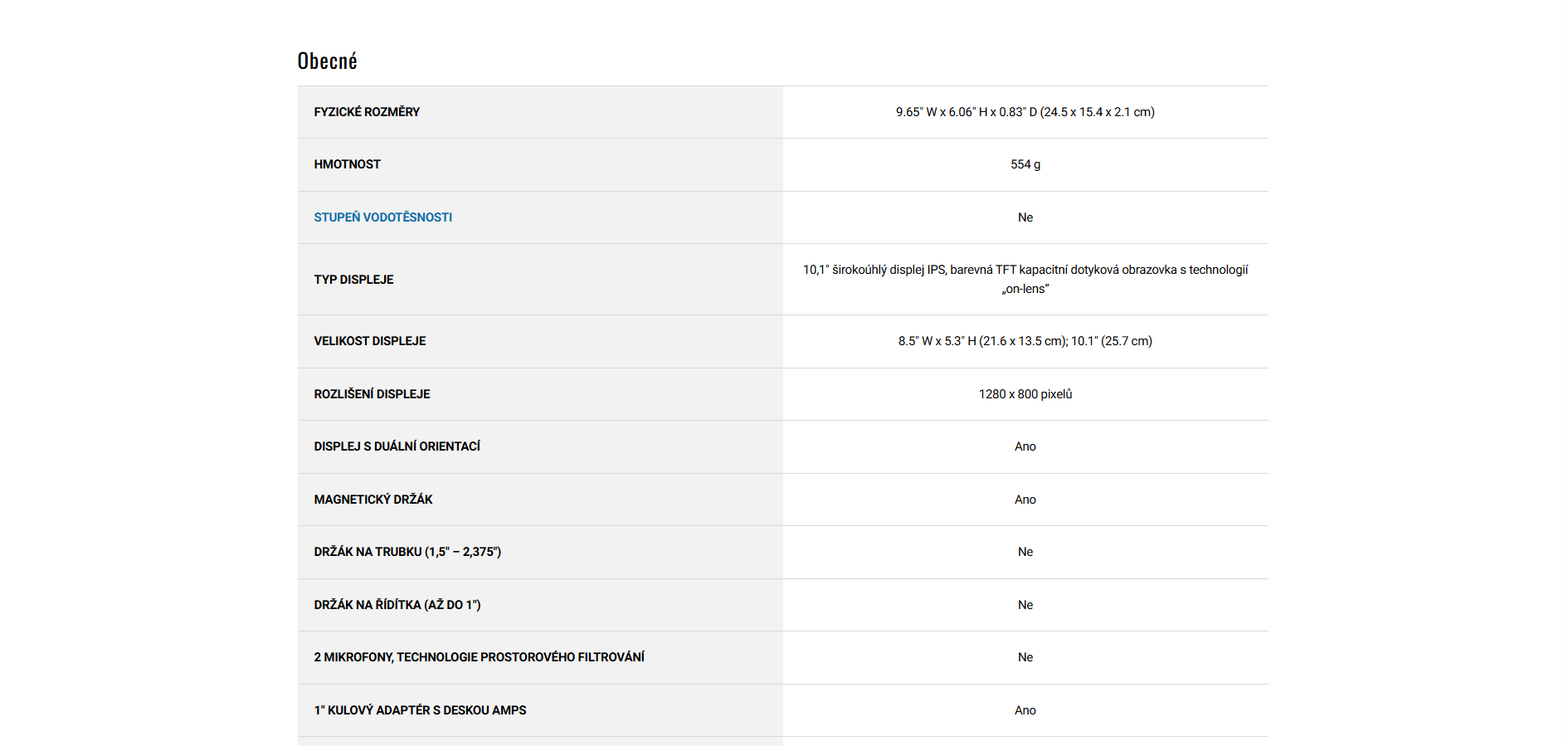Screen dimensions: 1568x746
Task: Select the Držák na řídítka label
Action: 397,605
